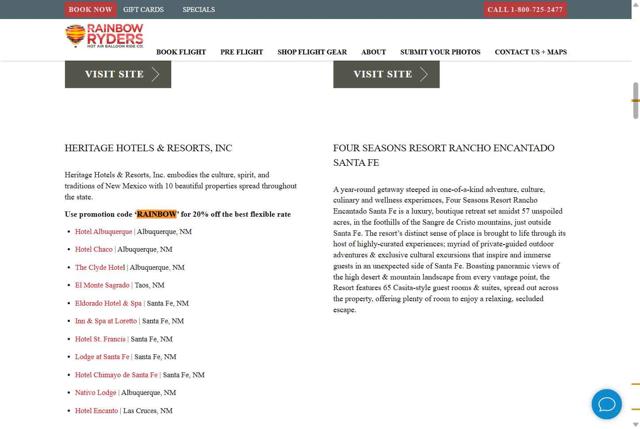Click the VISIT SITE button above Heritage Hotels
This screenshot has height=429, width=640.
tap(118, 74)
